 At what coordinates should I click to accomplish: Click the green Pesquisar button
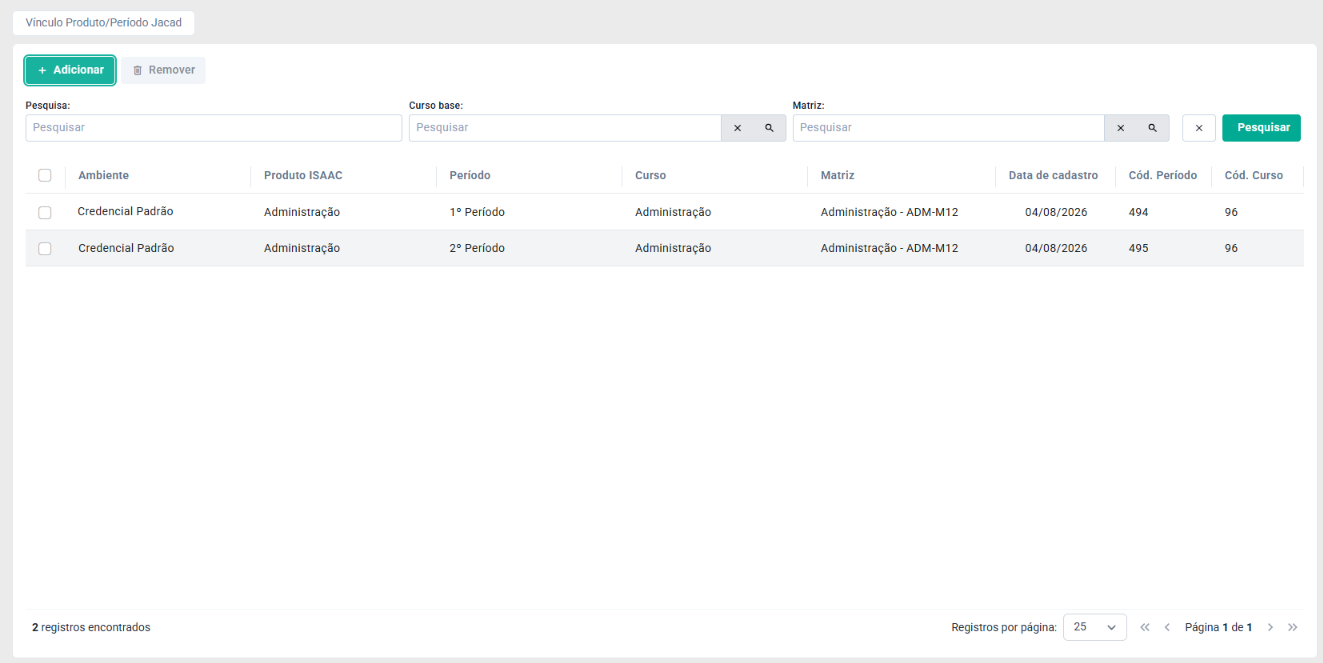pos(1262,128)
